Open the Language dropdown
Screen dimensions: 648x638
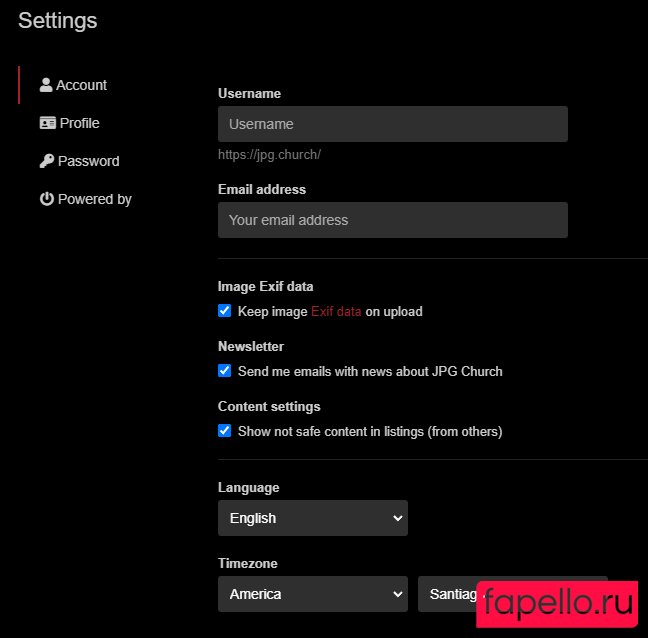click(x=312, y=518)
